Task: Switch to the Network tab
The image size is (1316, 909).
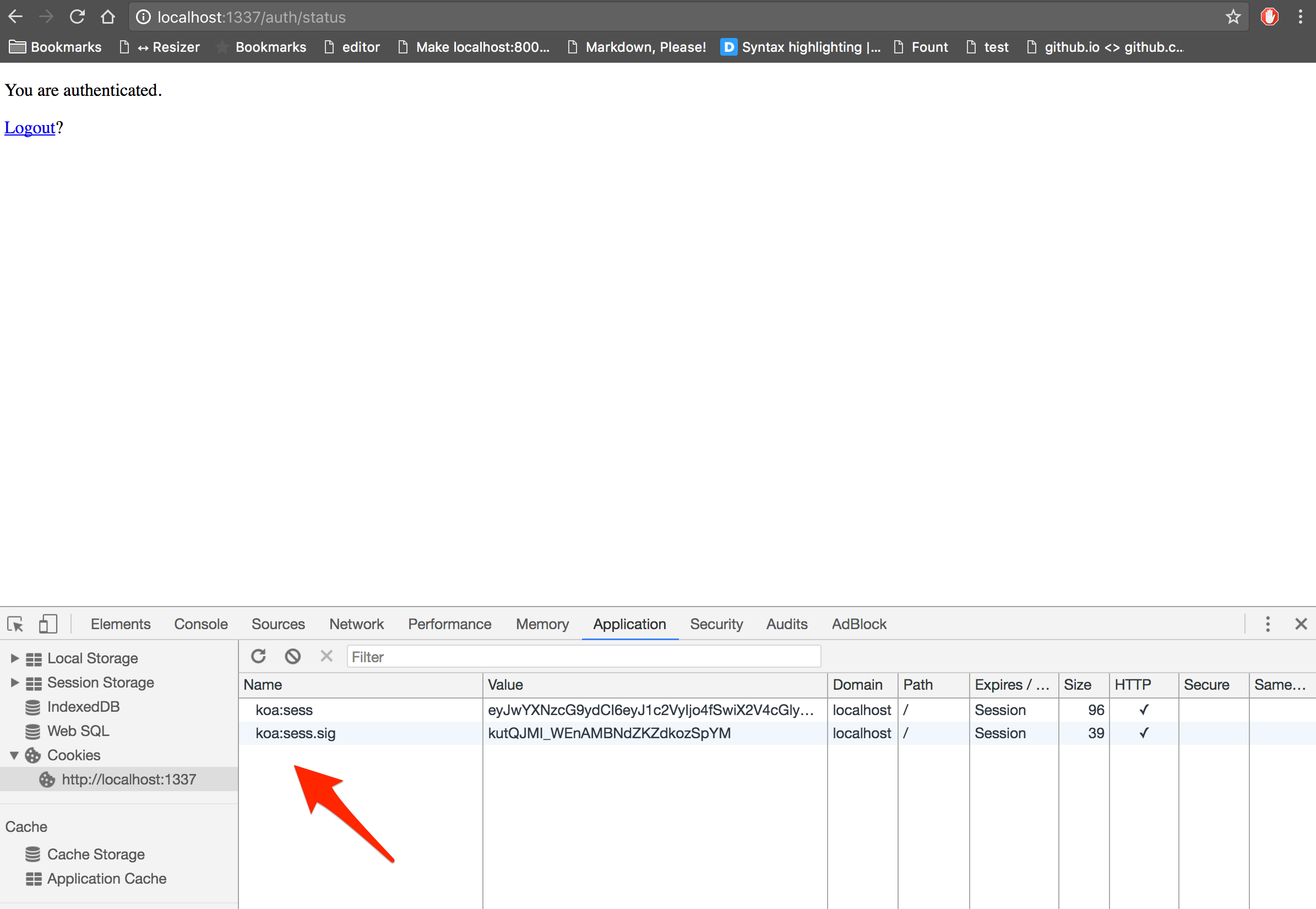Action: coord(356,624)
